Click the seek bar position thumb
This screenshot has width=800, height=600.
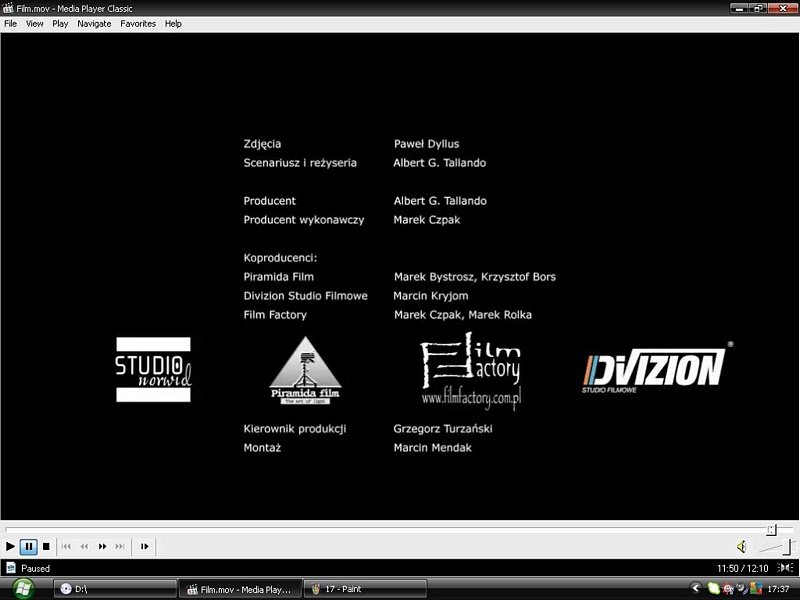[x=771, y=528]
